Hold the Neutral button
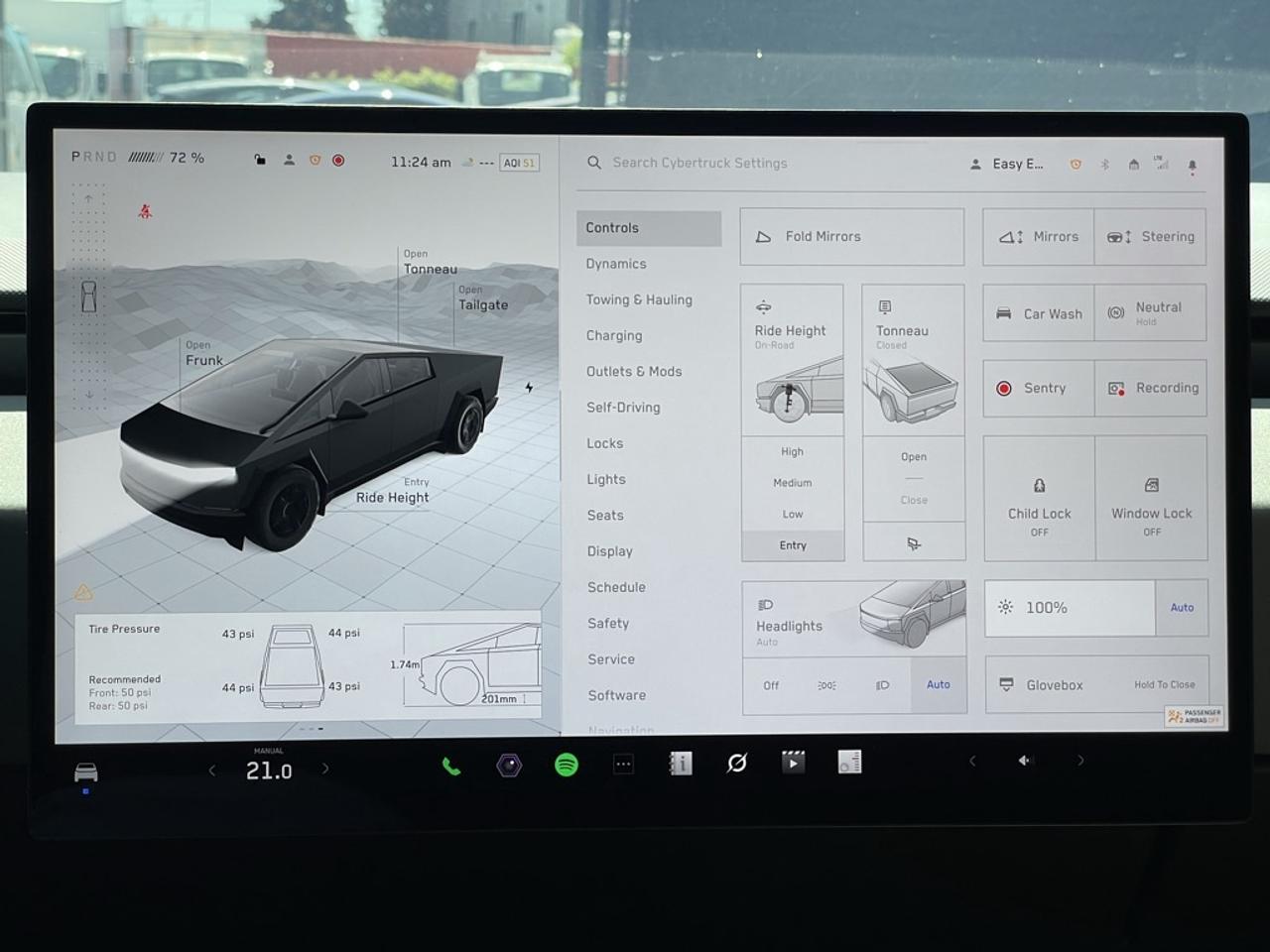1270x952 pixels. (x=1151, y=313)
